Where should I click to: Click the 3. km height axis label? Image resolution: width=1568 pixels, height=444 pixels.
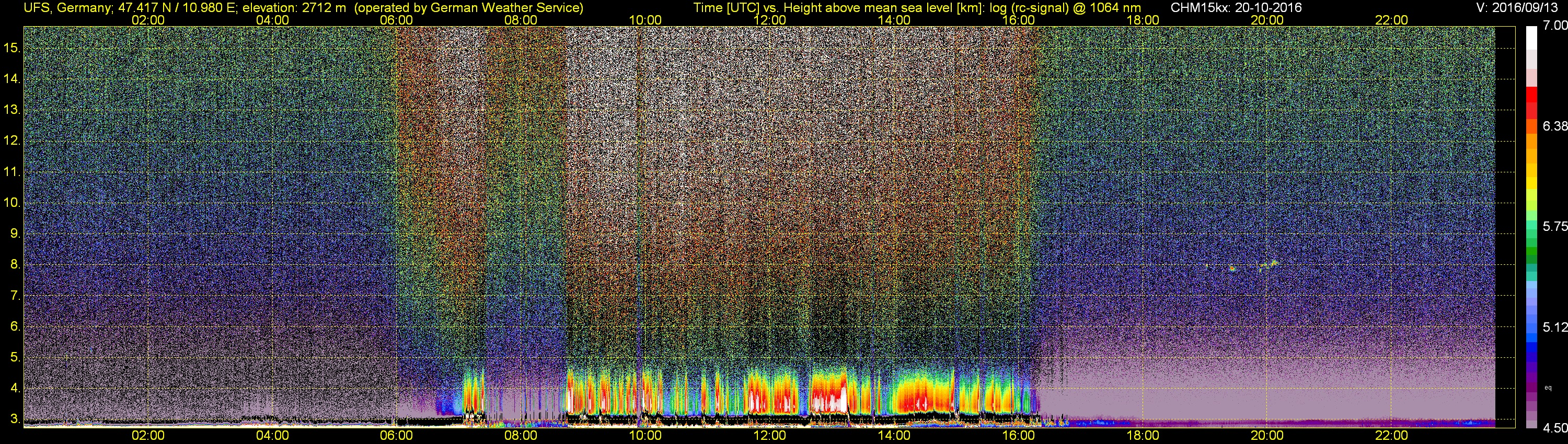click(x=15, y=419)
